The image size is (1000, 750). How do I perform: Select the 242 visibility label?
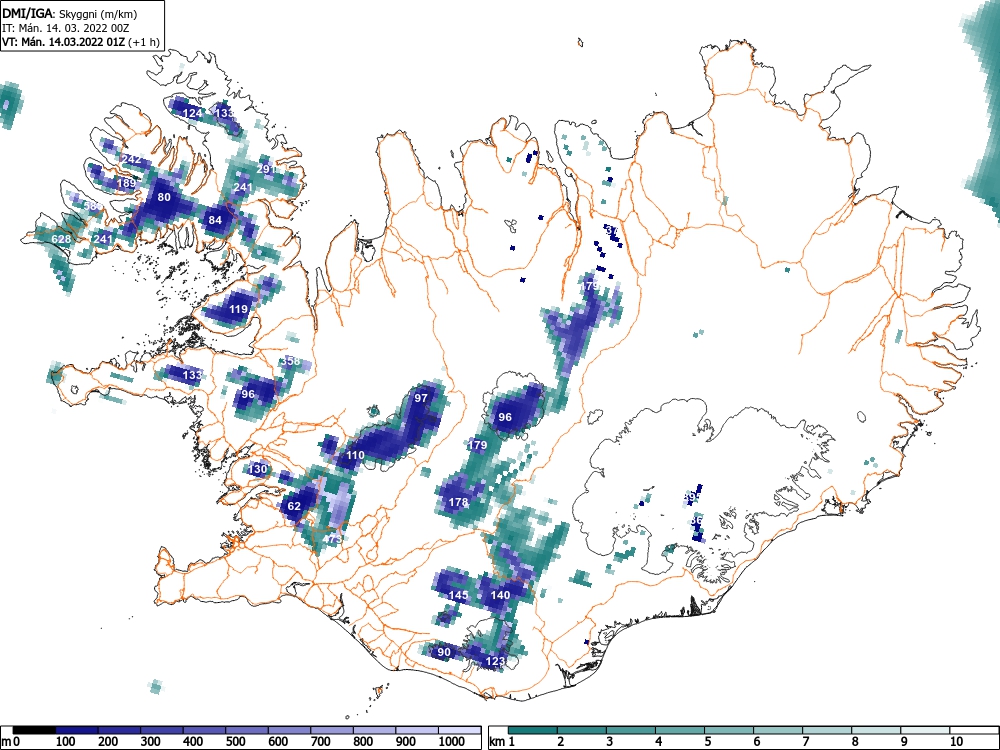(131, 159)
